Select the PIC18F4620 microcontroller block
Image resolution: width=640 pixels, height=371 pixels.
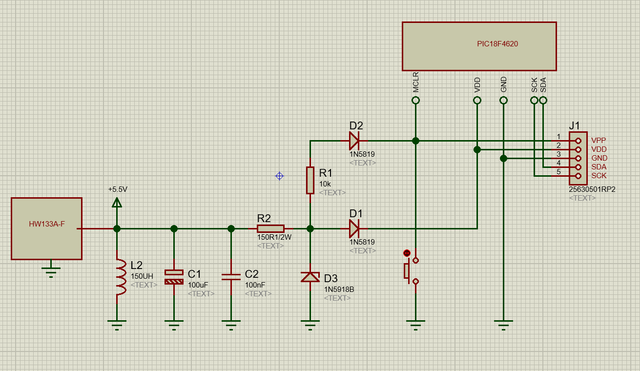(479, 46)
